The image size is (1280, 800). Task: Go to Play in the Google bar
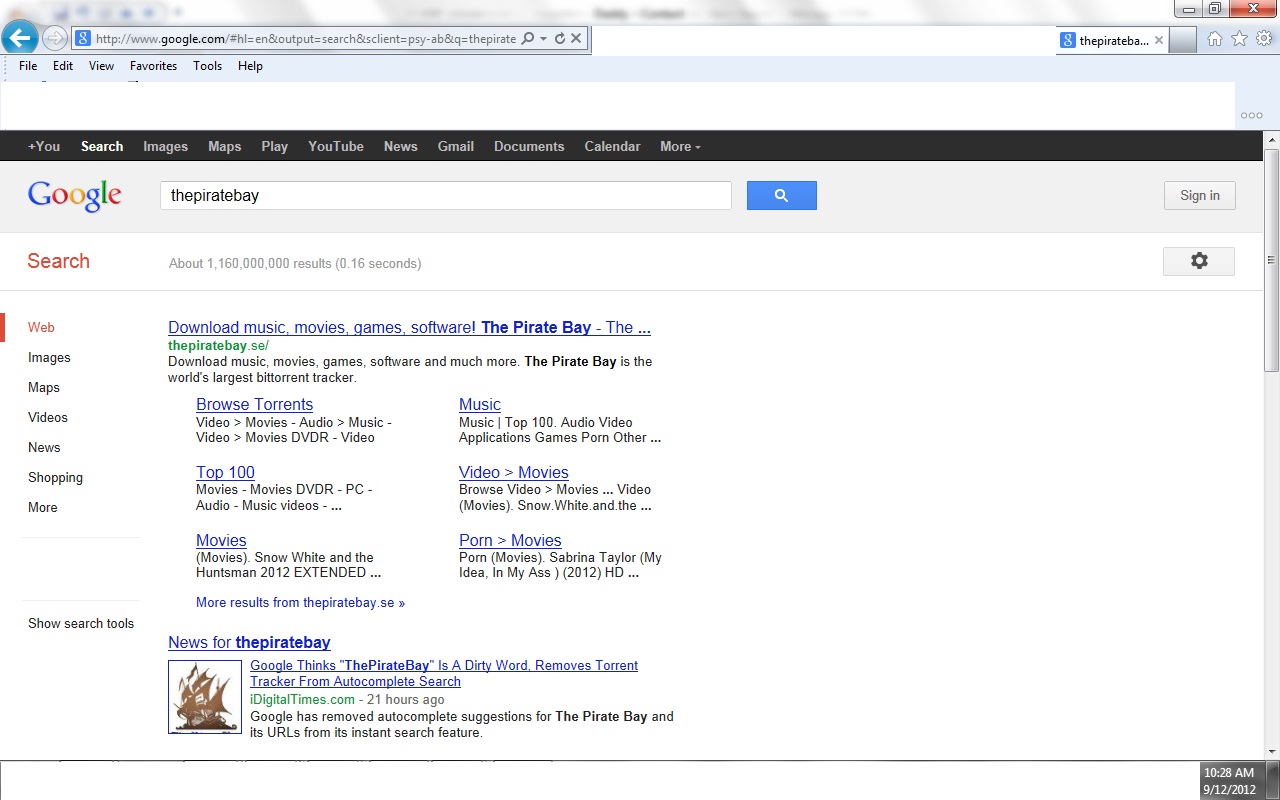click(275, 146)
